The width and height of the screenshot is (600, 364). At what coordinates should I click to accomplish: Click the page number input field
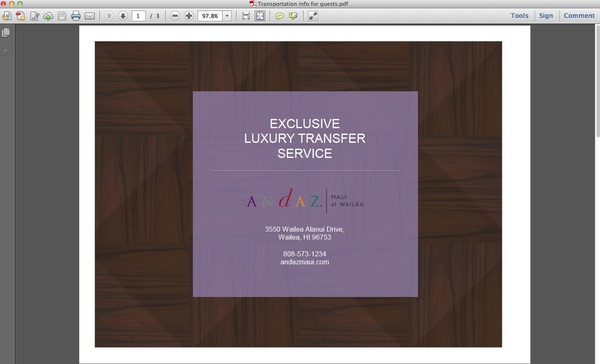click(138, 16)
